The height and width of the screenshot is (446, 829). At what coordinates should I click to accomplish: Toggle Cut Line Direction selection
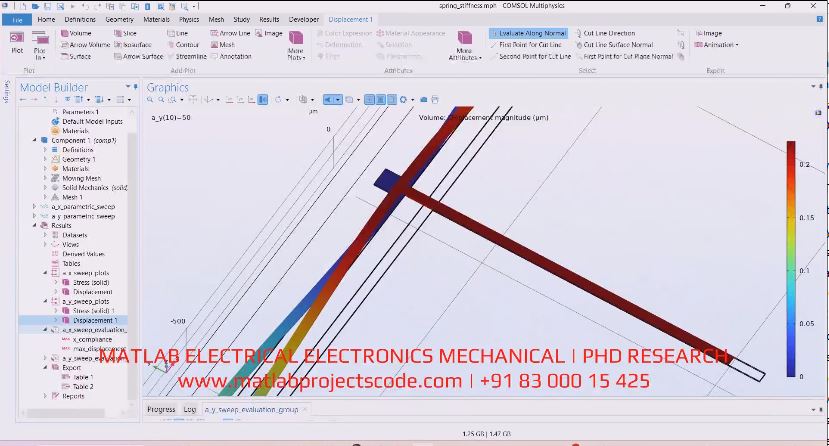[x=604, y=33]
